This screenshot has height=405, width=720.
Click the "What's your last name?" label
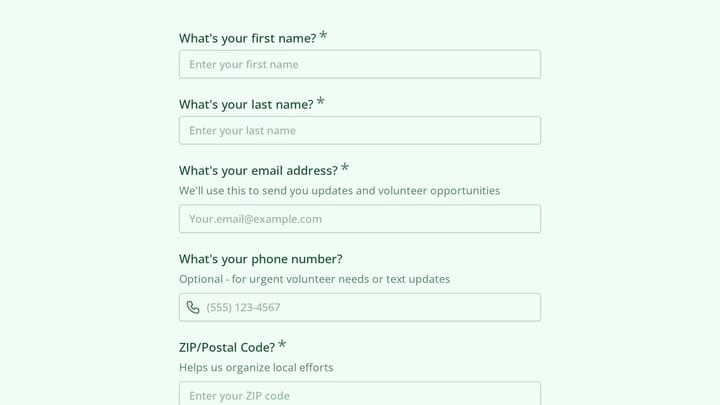point(246,104)
